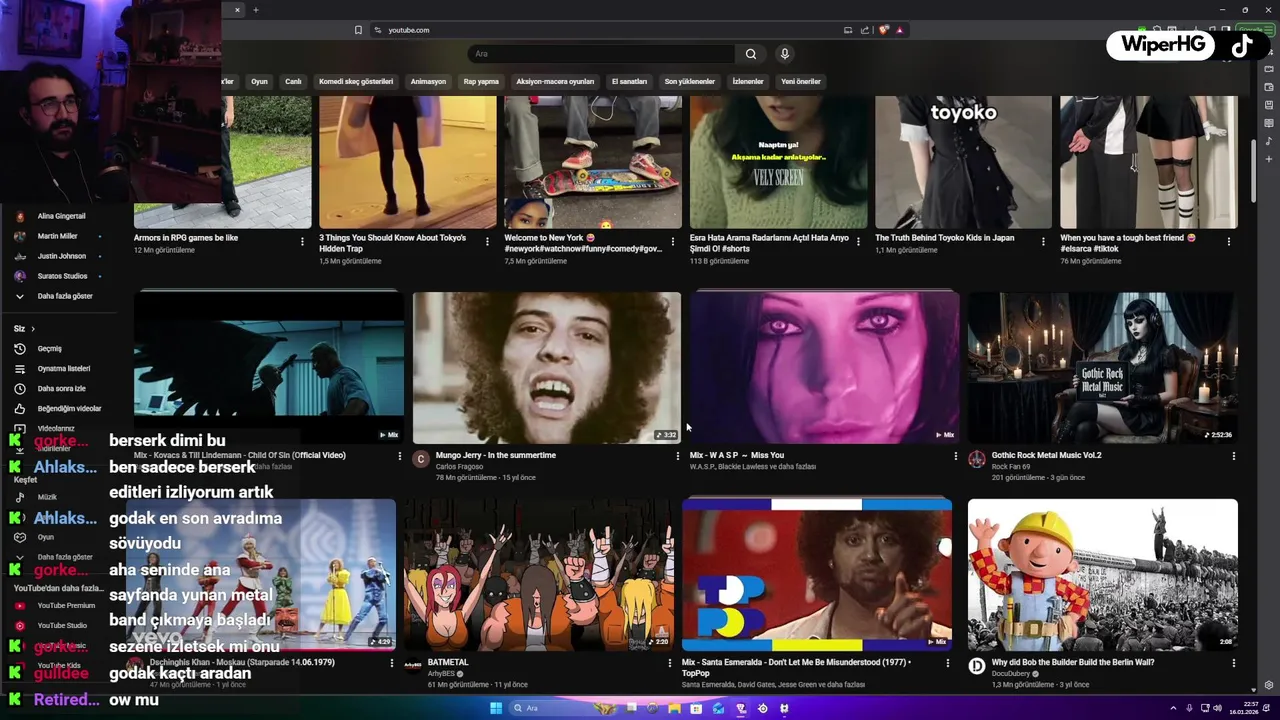Image resolution: width=1280 pixels, height=720 pixels.
Task: Open Martin Miller subscription channel
Action: (57, 236)
